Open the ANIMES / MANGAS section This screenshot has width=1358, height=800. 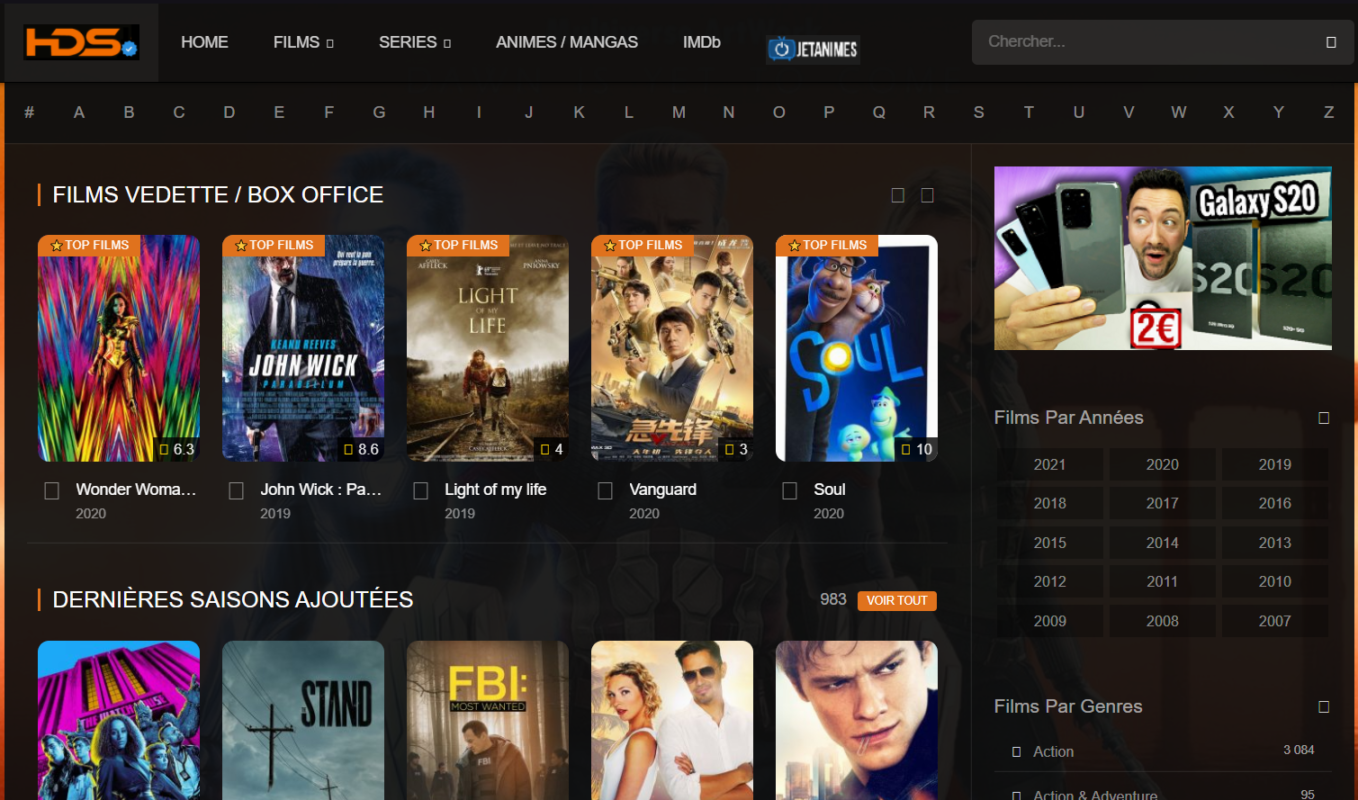click(x=567, y=42)
